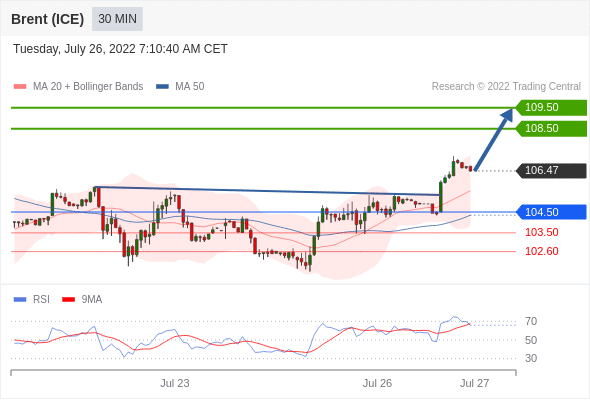Toggle the MA 20 + Bollinger Bands legend

pyautogui.click(x=78, y=87)
